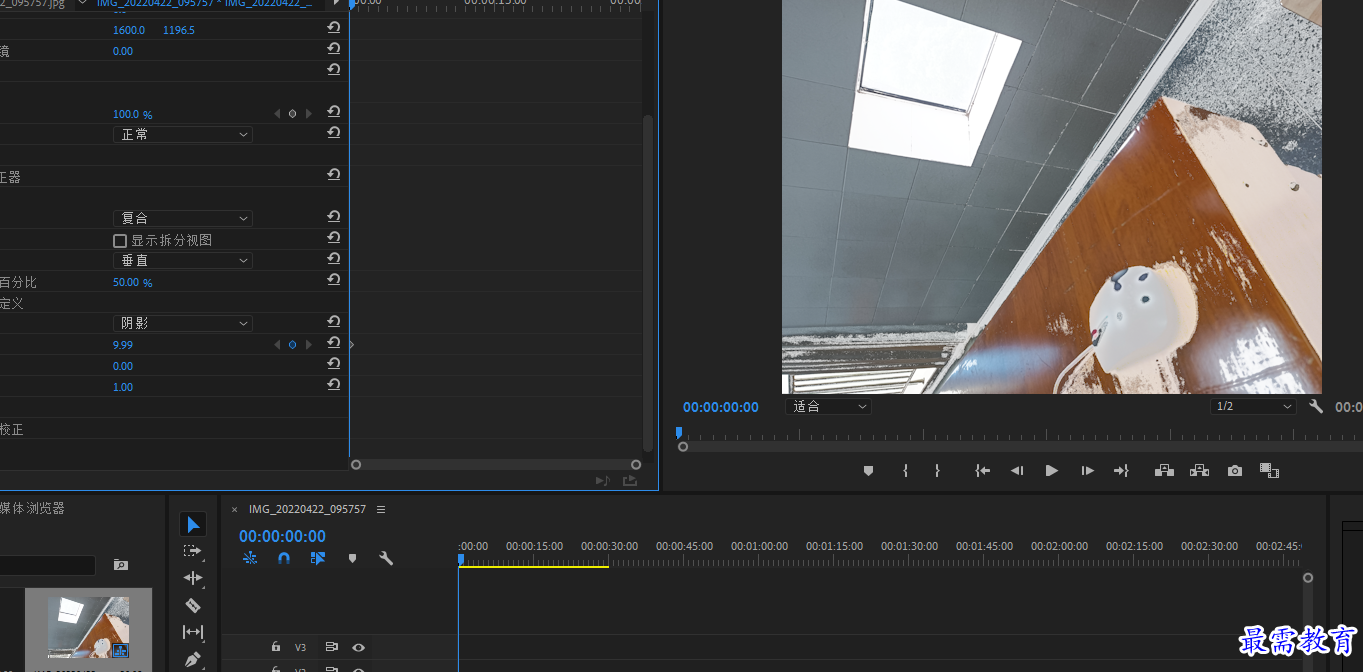This screenshot has width=1363, height=672.
Task: Click the Program Monitor playhead marker
Action: 679,432
